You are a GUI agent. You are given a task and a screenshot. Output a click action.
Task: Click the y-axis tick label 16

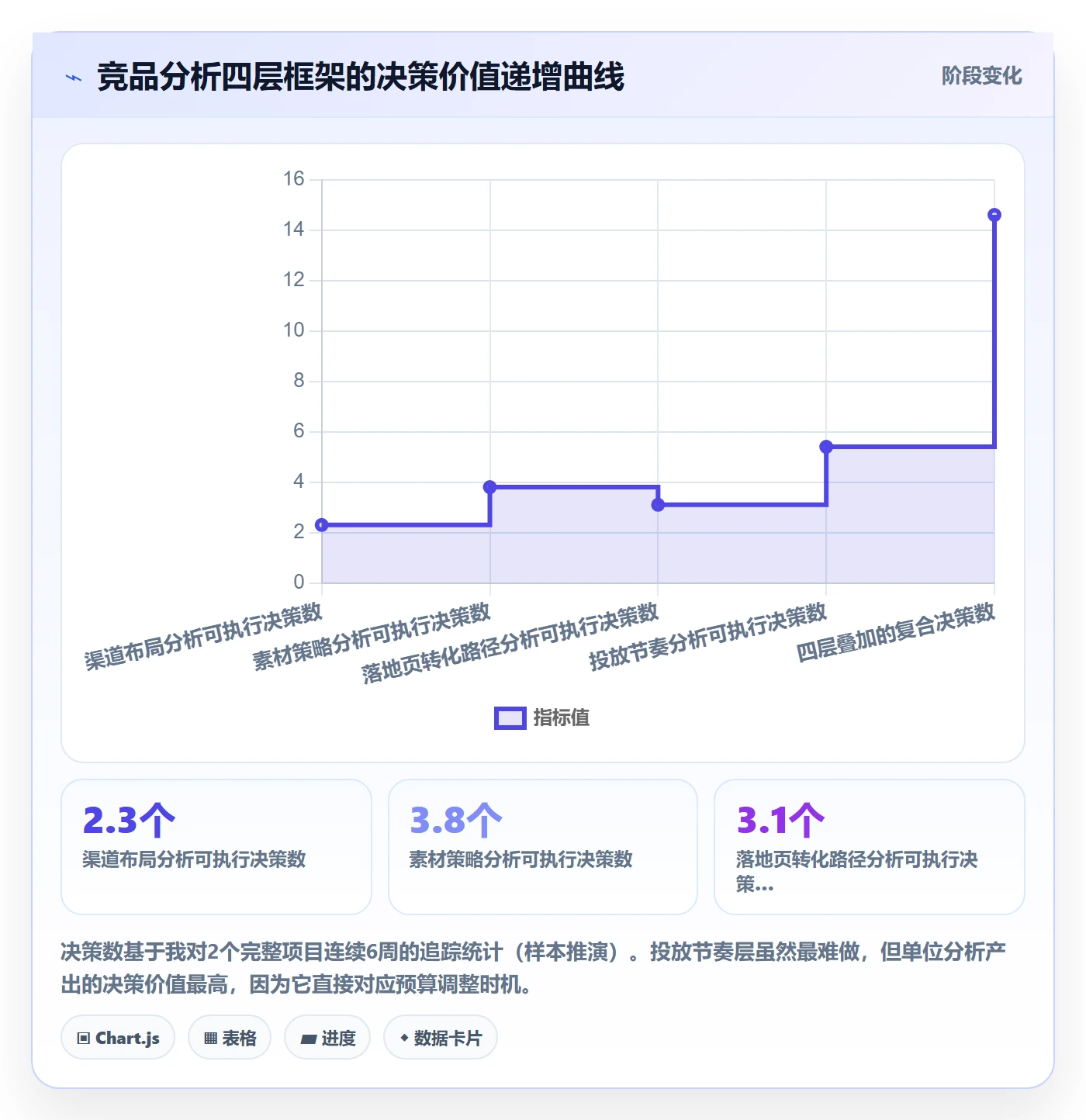tap(294, 179)
